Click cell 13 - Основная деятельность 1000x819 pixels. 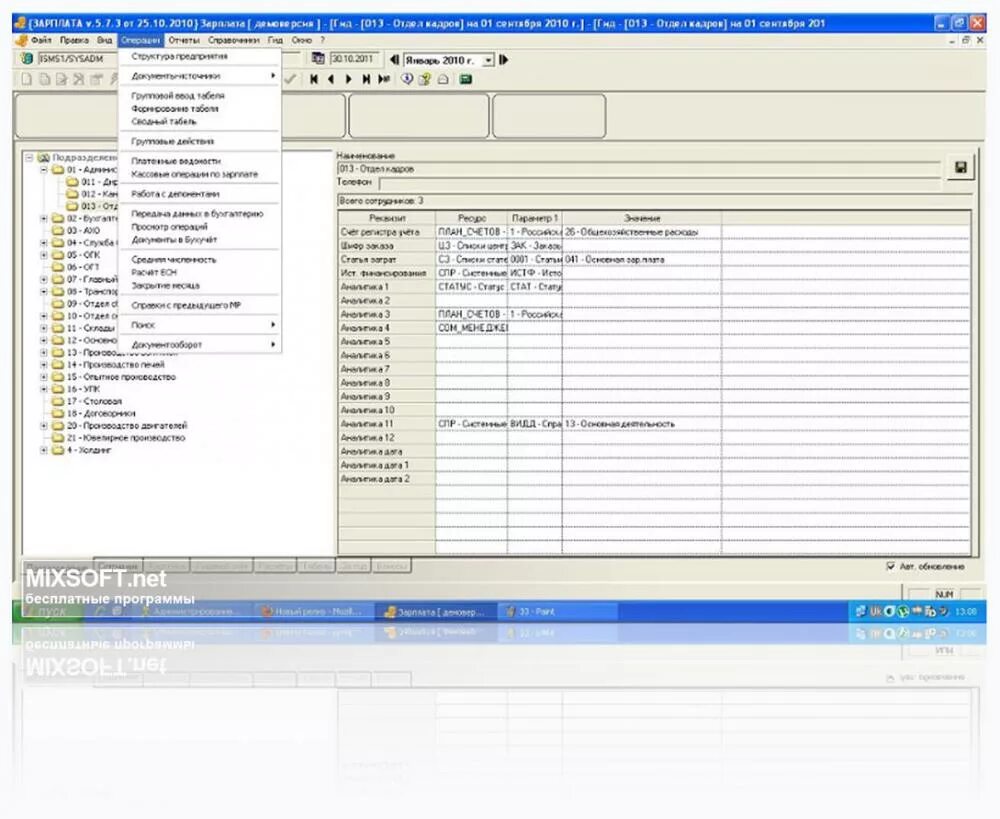coord(642,424)
